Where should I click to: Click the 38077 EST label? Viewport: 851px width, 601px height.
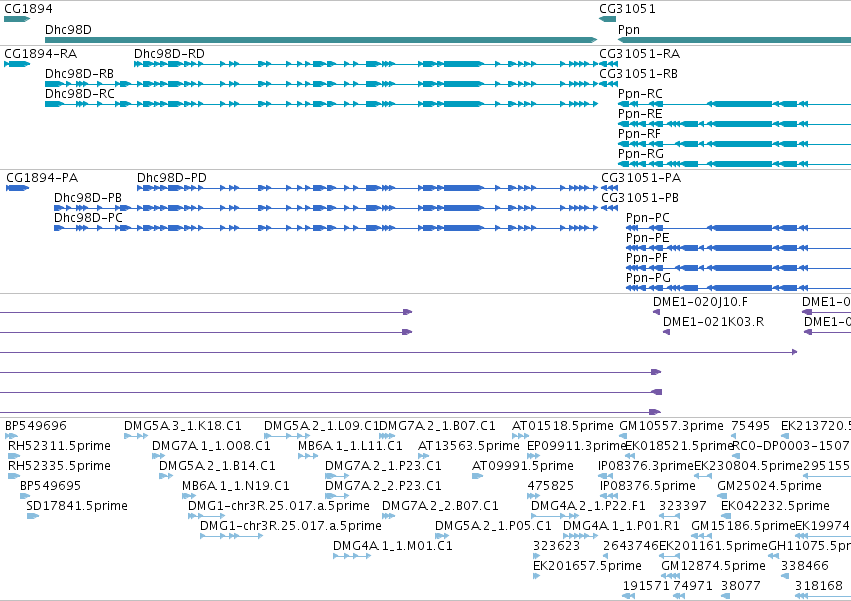pos(741,586)
